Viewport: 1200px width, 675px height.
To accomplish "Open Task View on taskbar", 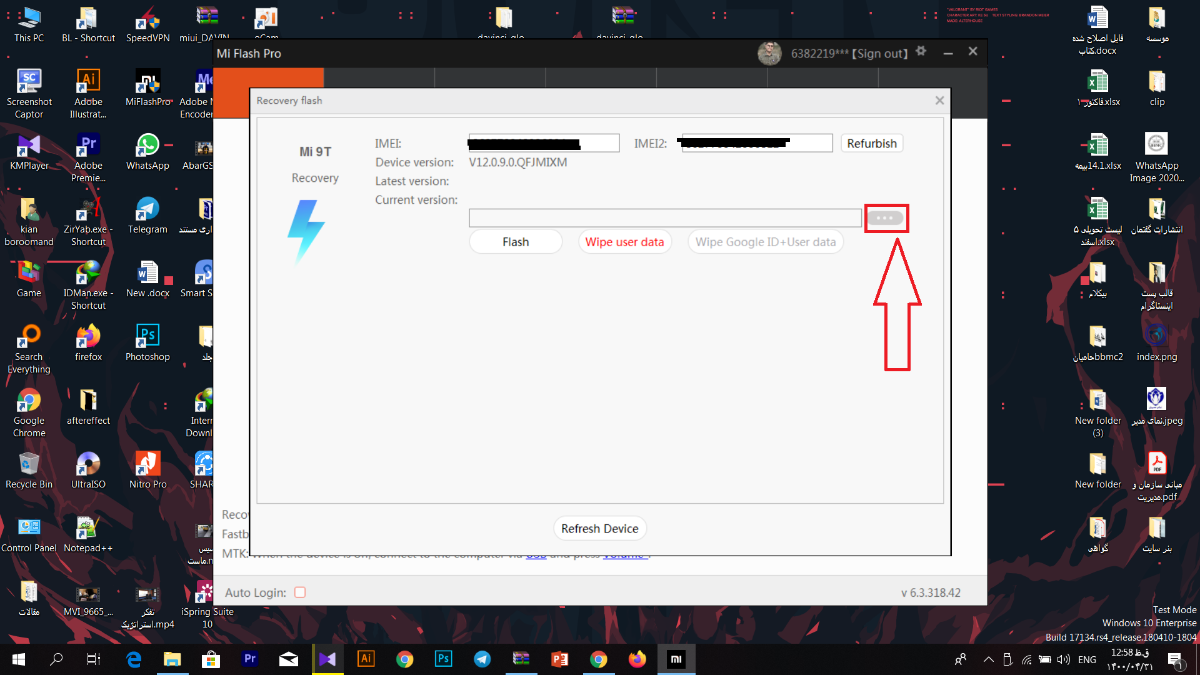I will (93, 659).
